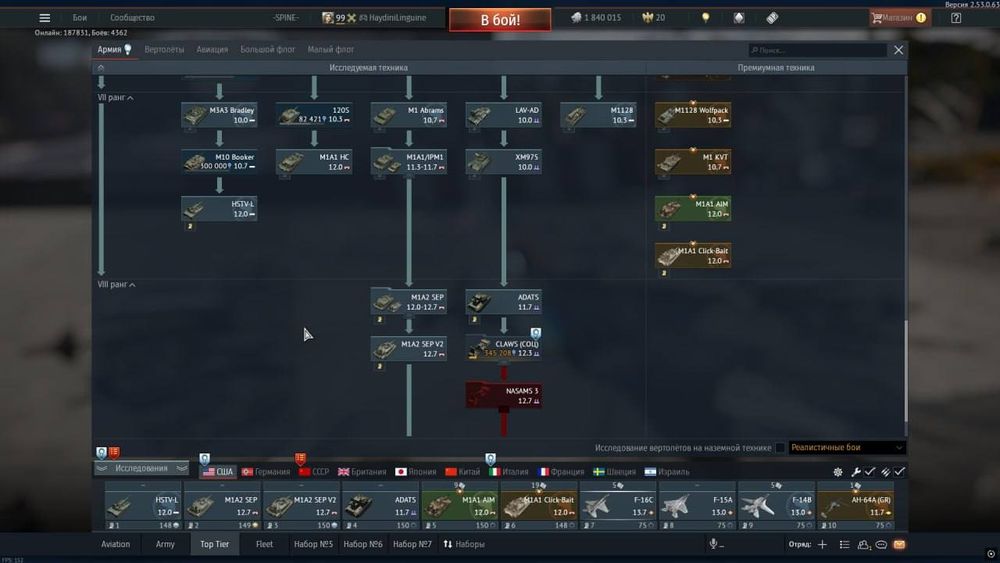Select the Израиль nation
This screenshot has height=563, width=1000.
[x=666, y=472]
